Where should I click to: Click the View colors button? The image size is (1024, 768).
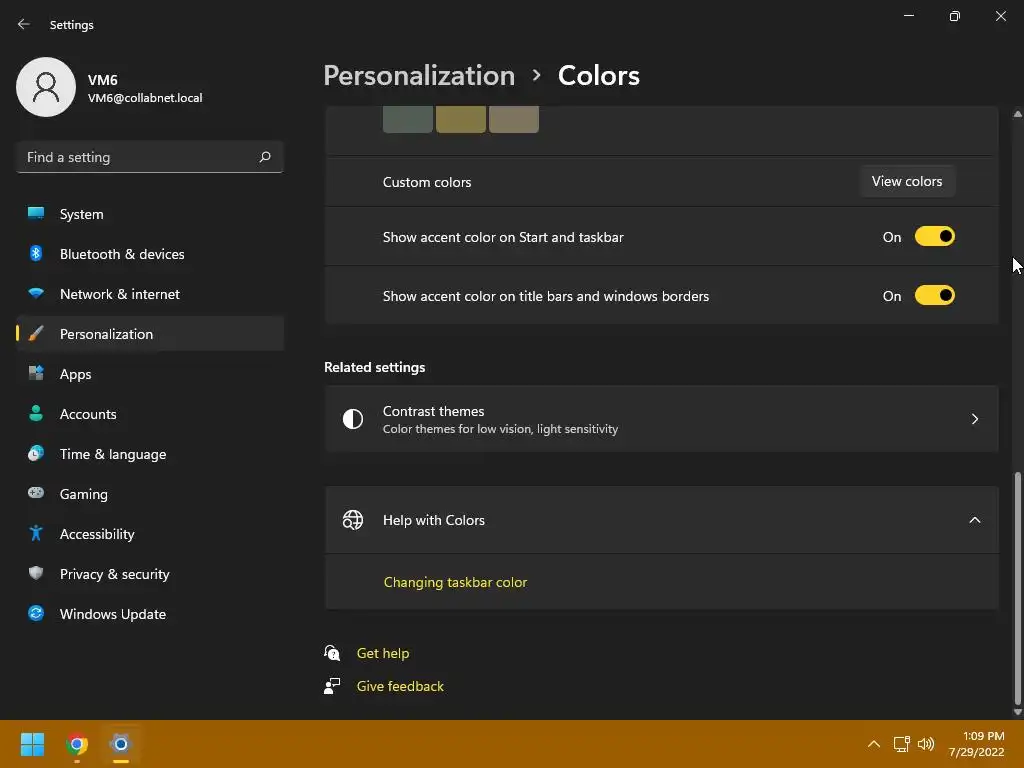click(907, 181)
